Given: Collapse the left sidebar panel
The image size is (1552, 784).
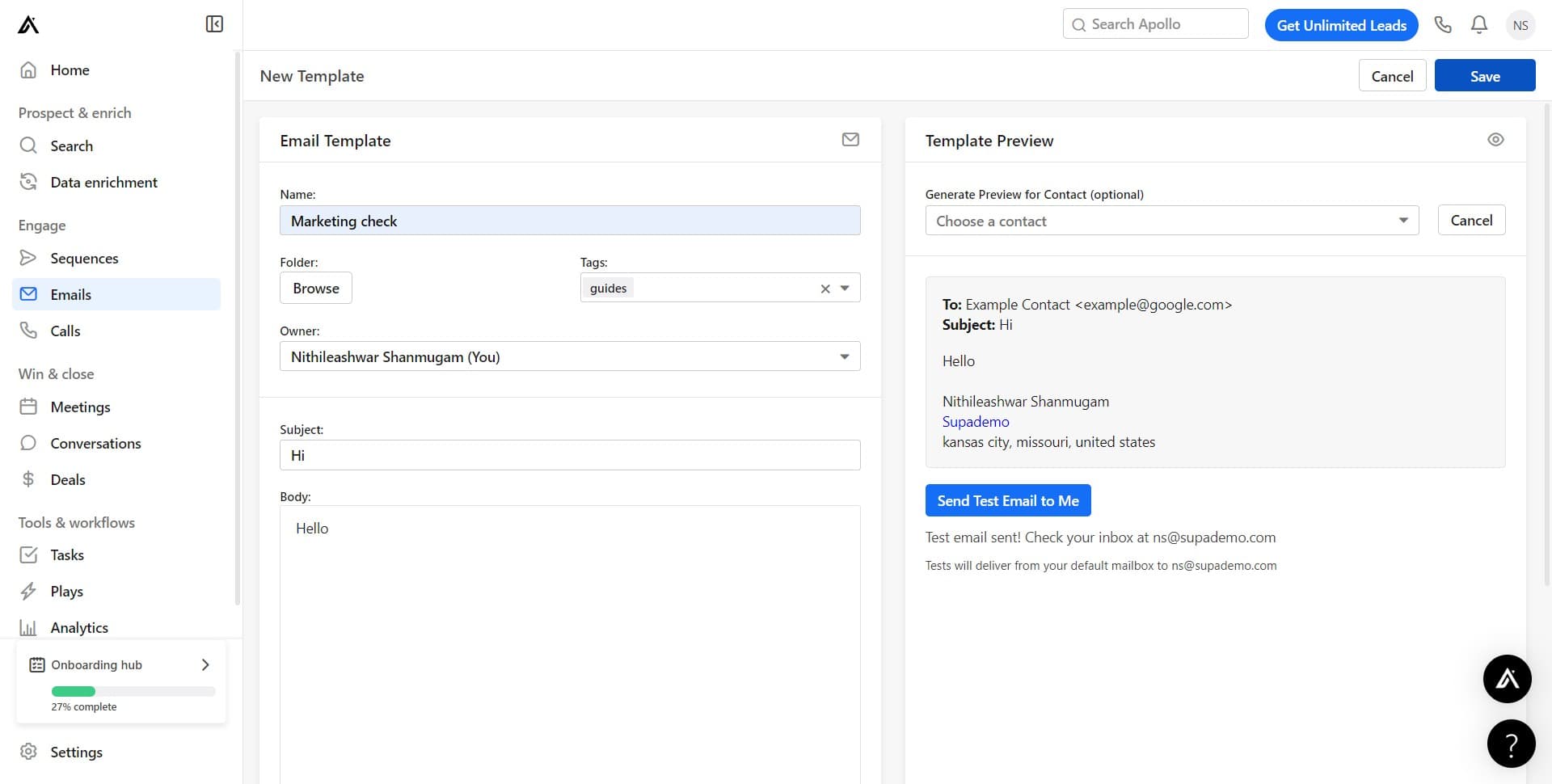Looking at the screenshot, I should coord(214,24).
